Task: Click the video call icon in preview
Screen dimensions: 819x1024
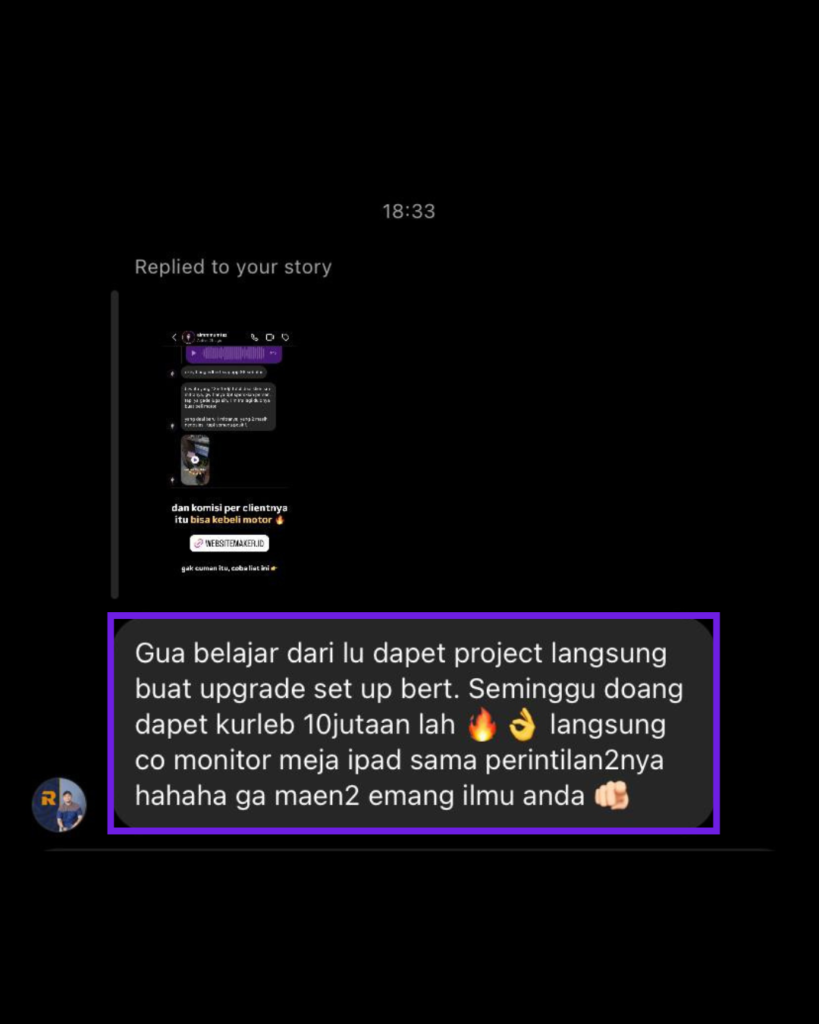Action: pos(270,338)
